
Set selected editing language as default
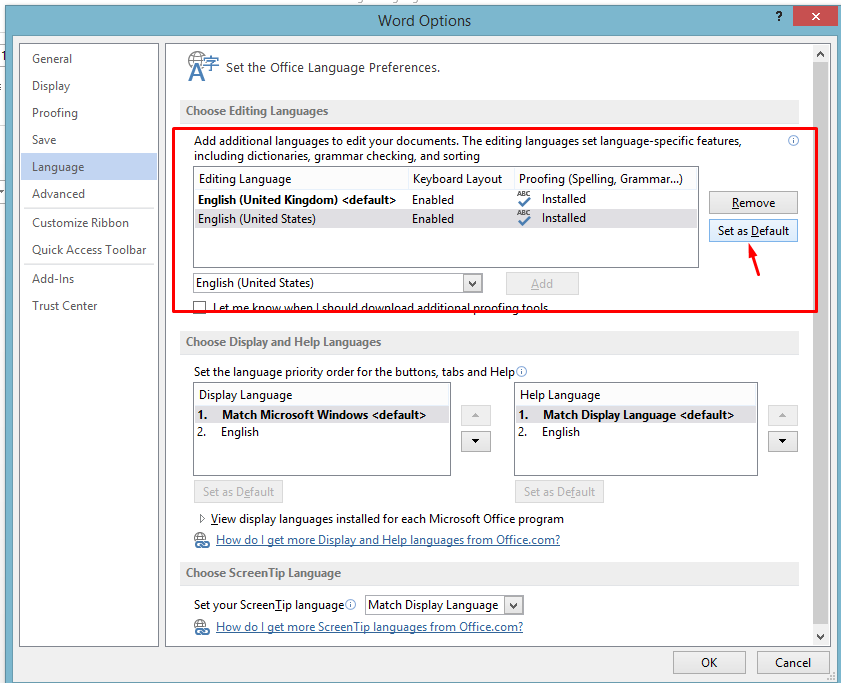753,231
